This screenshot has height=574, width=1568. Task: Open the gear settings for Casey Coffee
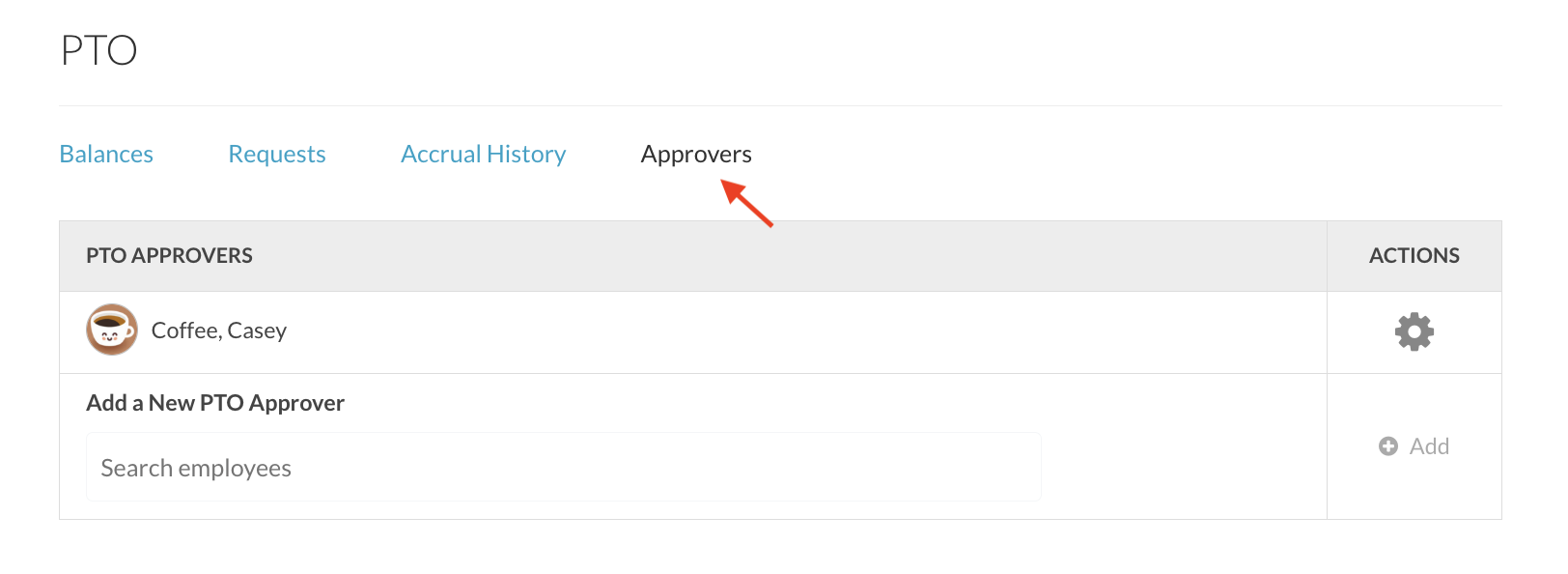click(1414, 331)
